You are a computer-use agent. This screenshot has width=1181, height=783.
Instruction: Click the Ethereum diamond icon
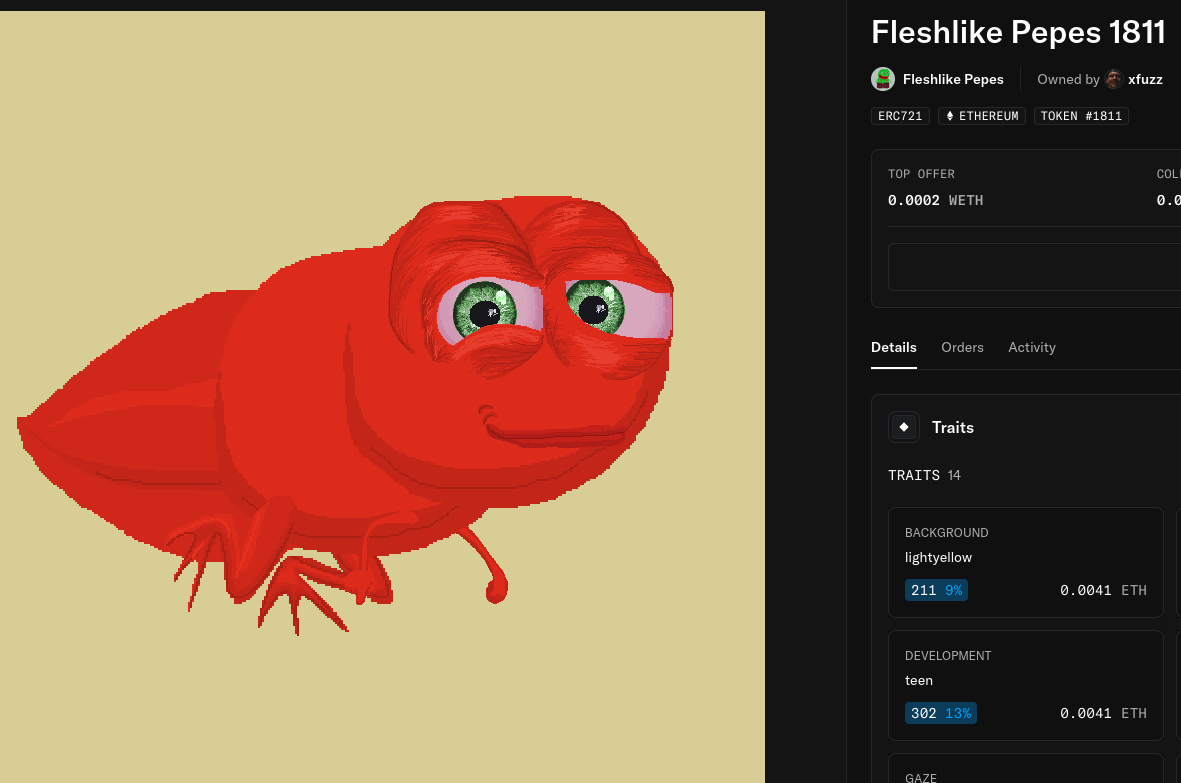click(950, 116)
